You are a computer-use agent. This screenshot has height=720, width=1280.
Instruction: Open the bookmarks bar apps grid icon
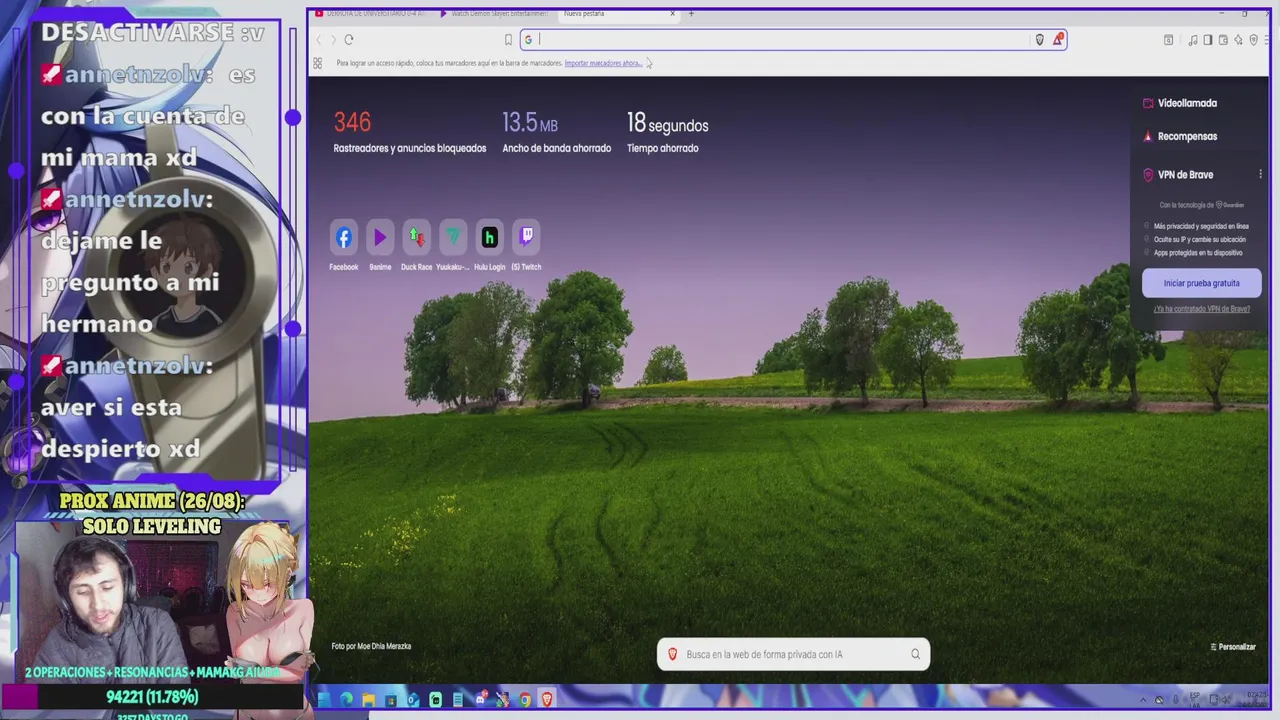click(x=318, y=63)
